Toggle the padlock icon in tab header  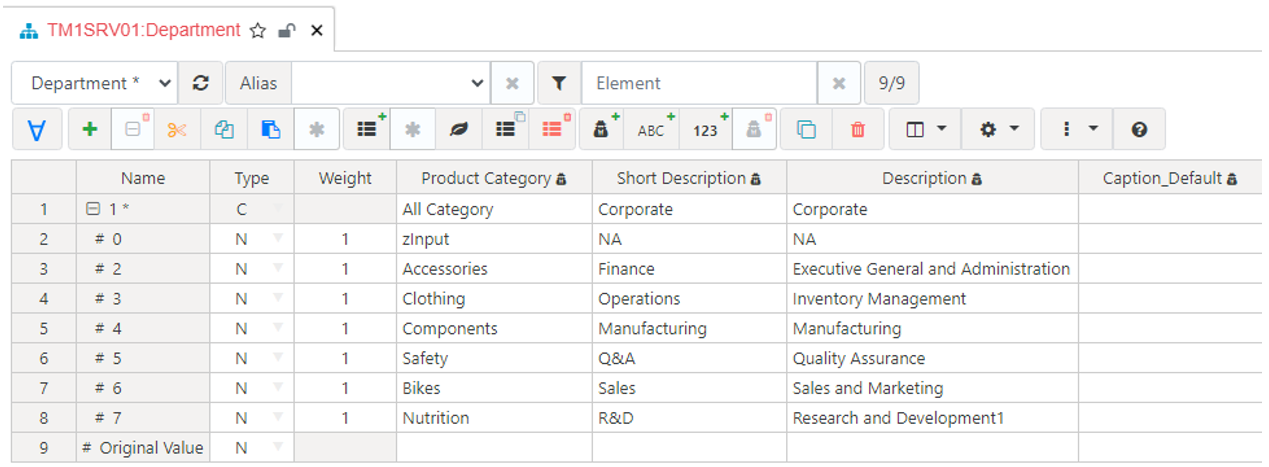pos(286,31)
